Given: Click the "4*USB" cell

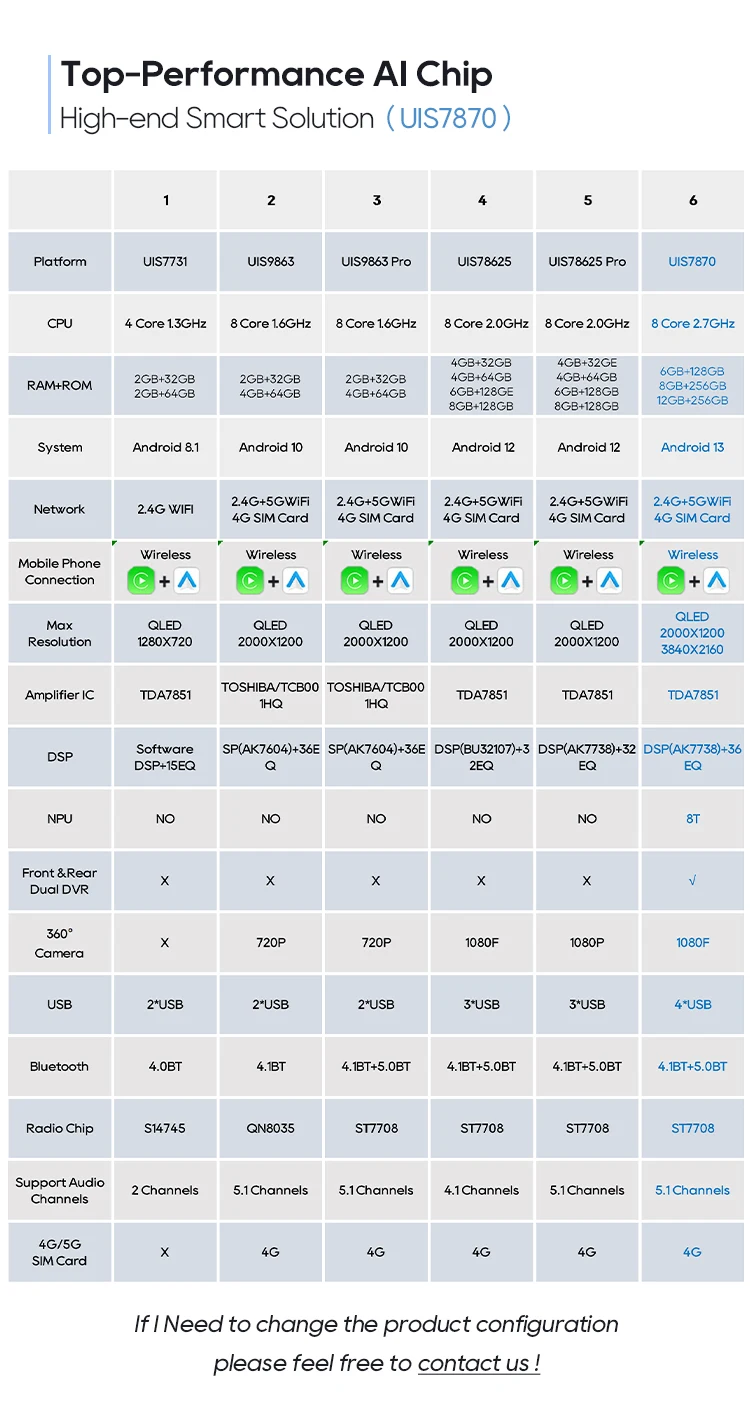Looking at the screenshot, I should point(692,1005).
